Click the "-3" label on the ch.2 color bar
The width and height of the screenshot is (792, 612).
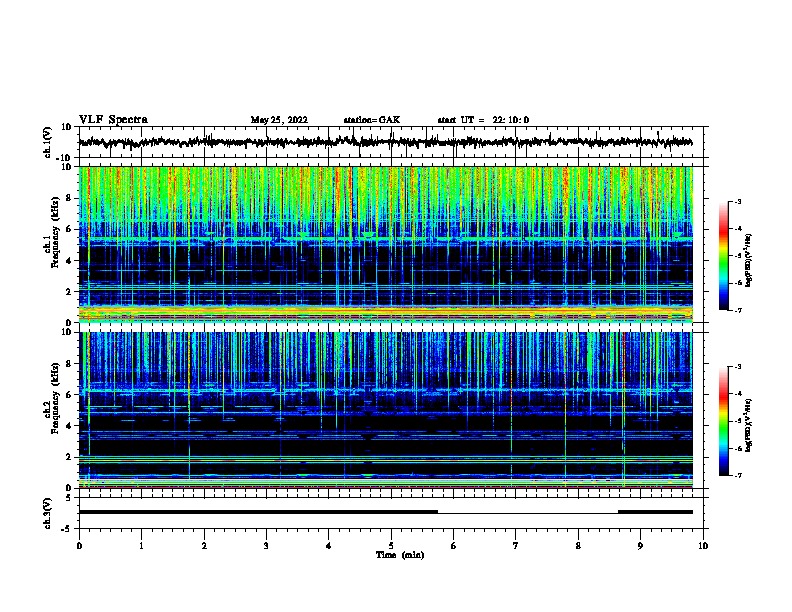pyautogui.click(x=737, y=367)
